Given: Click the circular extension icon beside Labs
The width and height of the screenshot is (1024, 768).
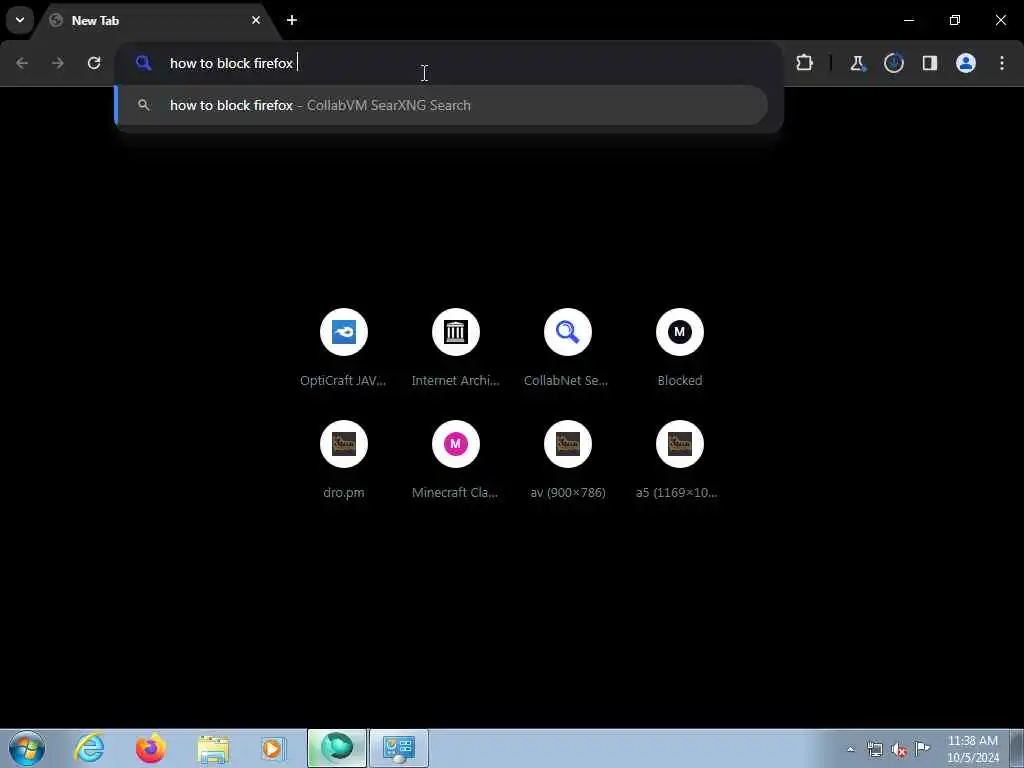Looking at the screenshot, I should [893, 63].
